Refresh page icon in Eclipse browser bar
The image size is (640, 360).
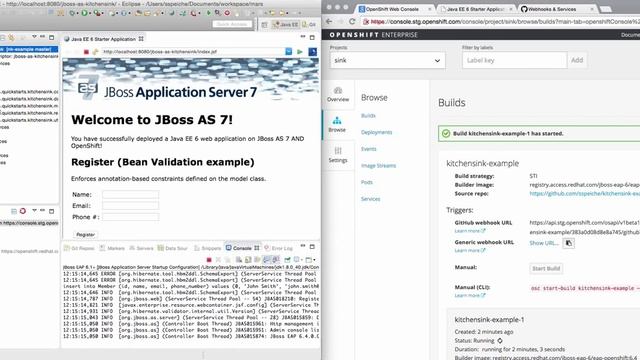pos(95,52)
